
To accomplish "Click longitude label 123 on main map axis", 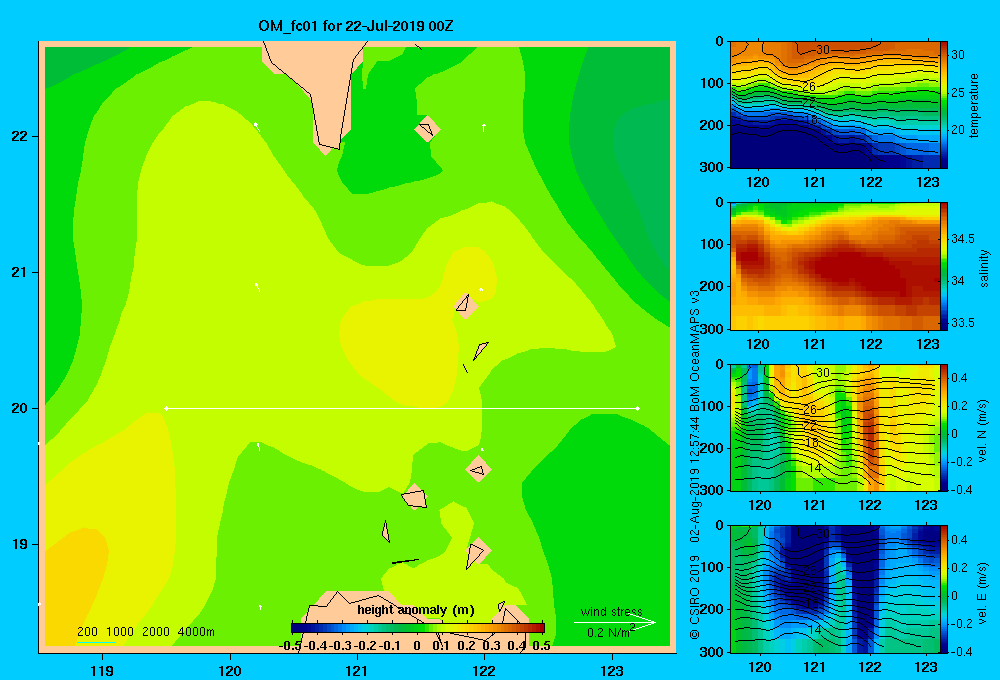I will pos(612,670).
